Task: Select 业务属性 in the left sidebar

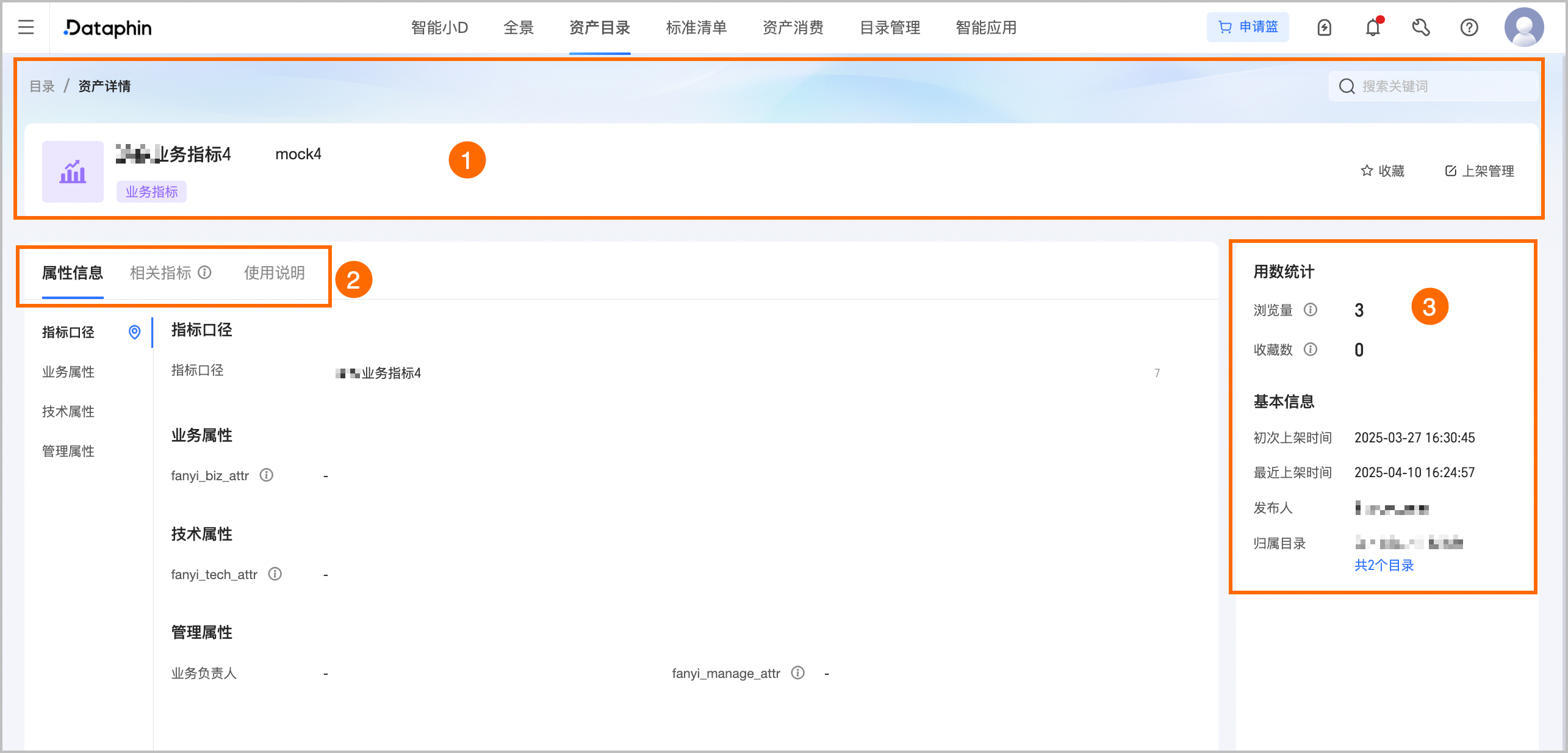Action: click(67, 372)
